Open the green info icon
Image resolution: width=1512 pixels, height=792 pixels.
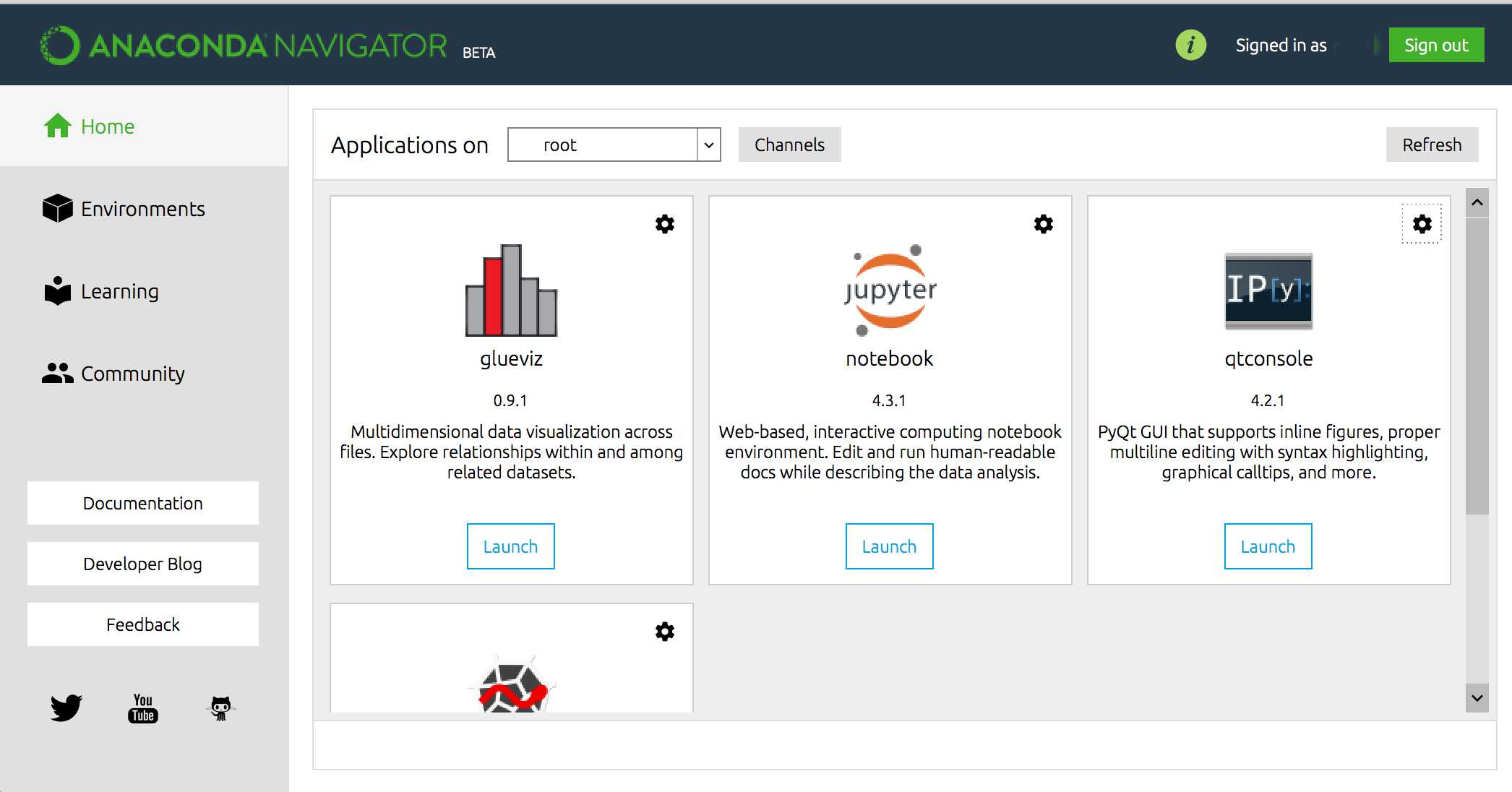(x=1190, y=46)
